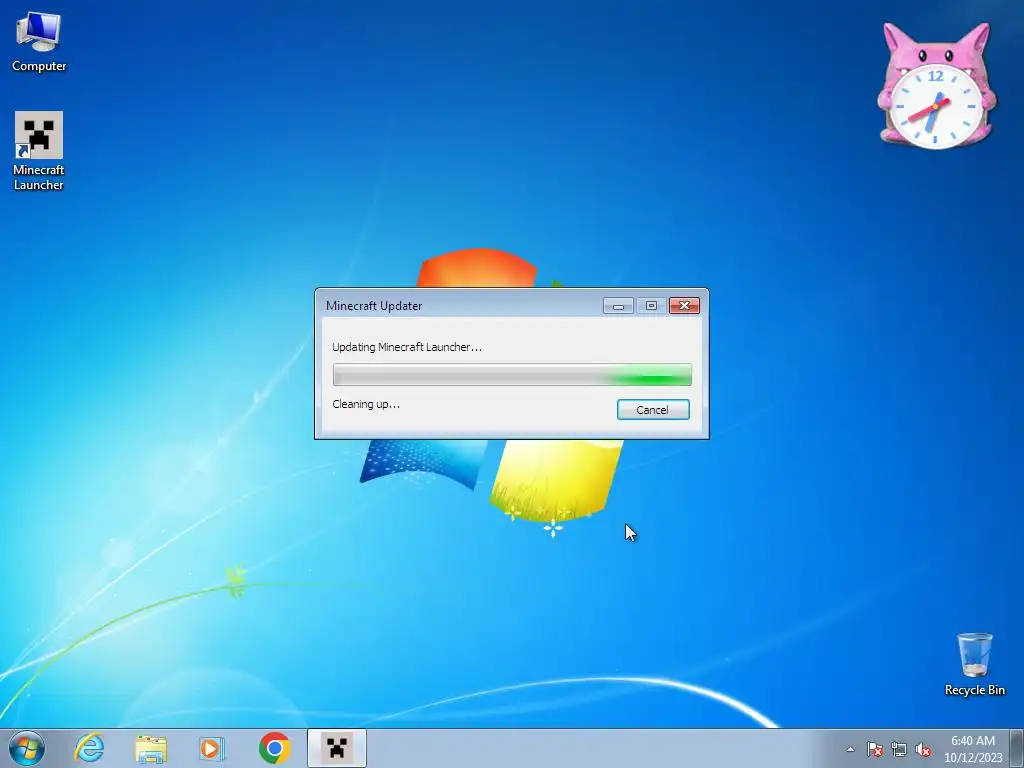Click the 'Cleaning up...' status text
1024x768 pixels.
(x=366, y=404)
